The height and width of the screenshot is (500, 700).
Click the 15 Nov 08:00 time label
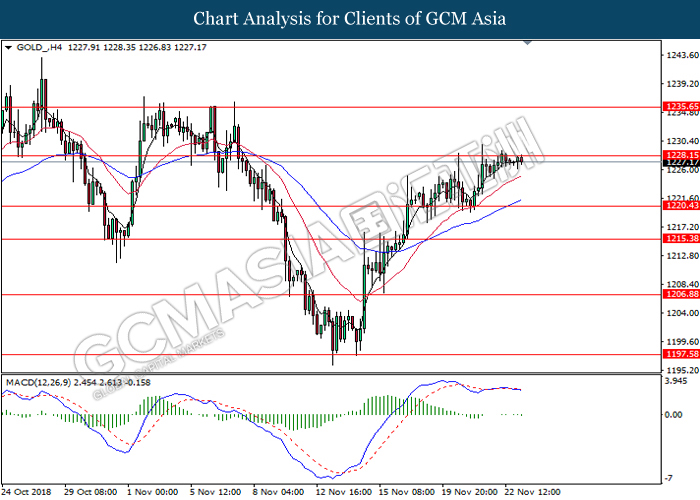coord(407,492)
